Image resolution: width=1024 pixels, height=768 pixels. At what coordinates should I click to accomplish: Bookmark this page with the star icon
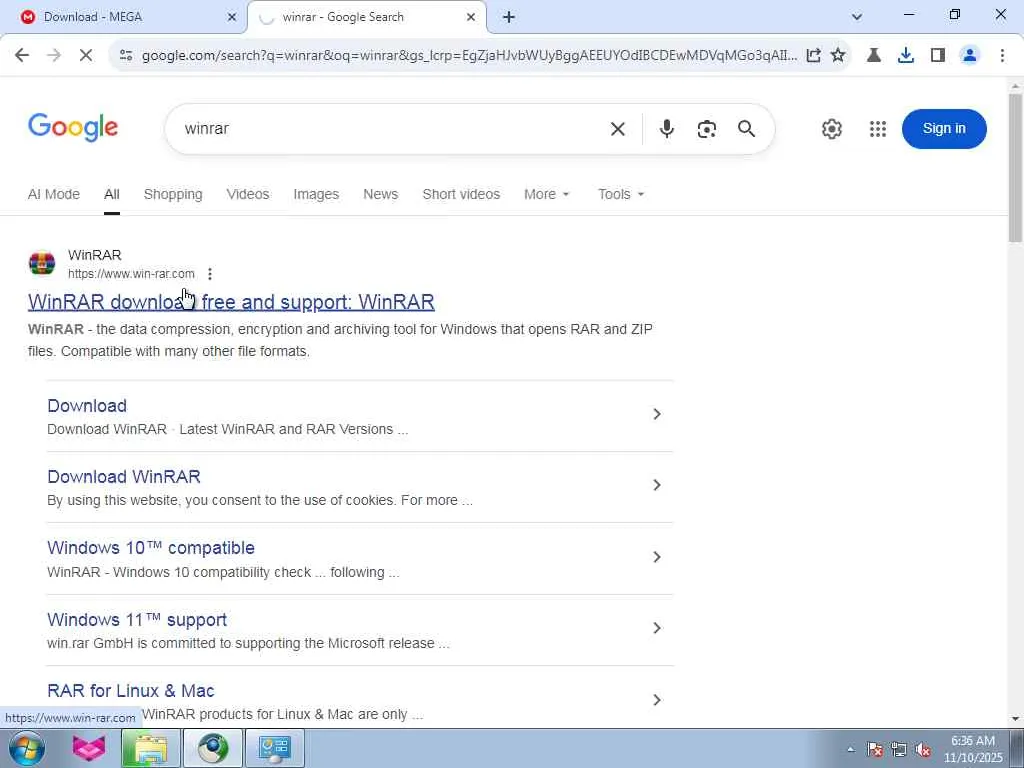pos(838,56)
